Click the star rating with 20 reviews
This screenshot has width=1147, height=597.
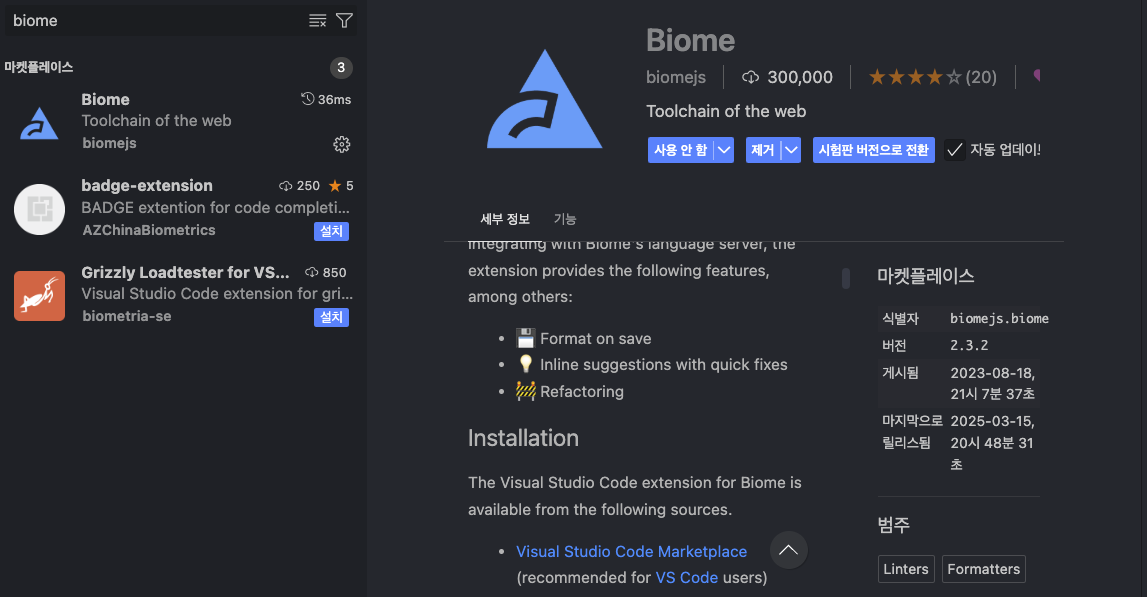[x=932, y=76]
